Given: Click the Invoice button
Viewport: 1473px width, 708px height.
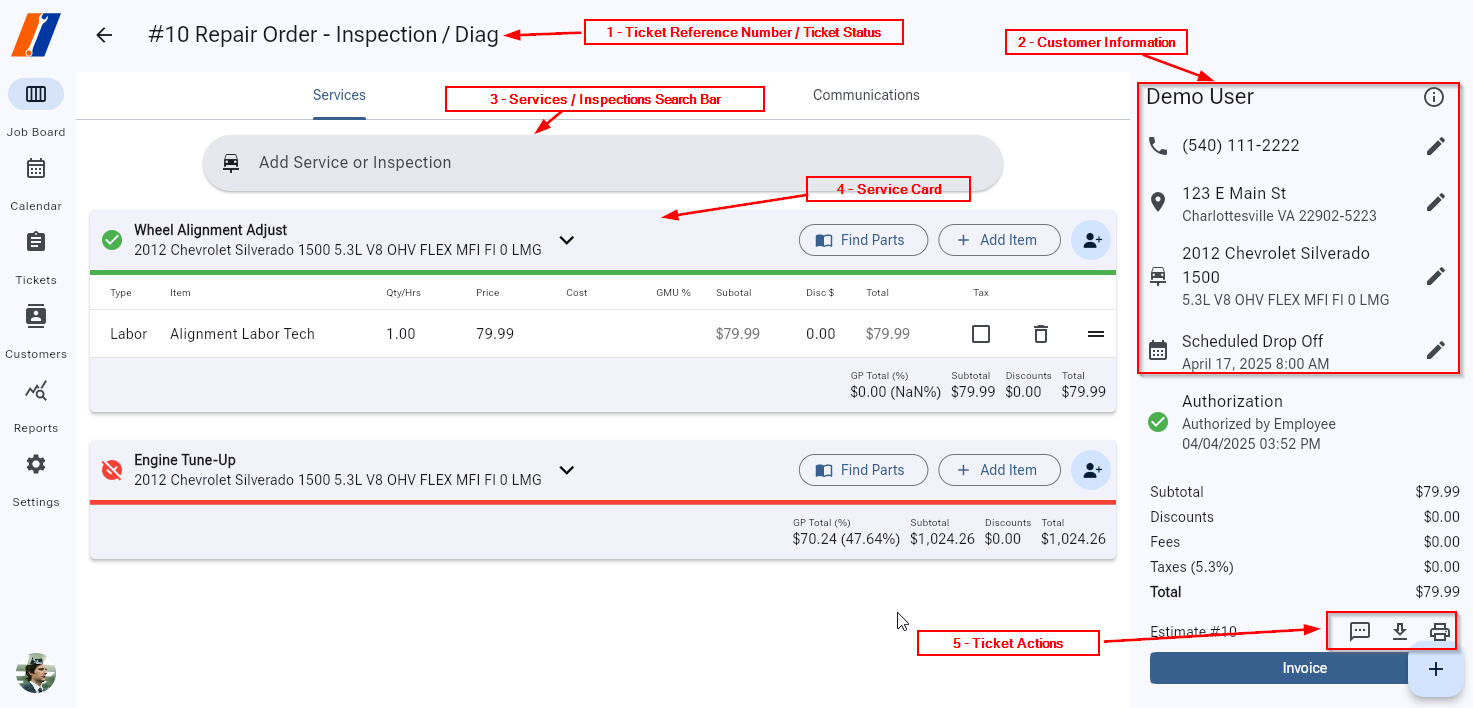Looking at the screenshot, I should pos(1278,668).
